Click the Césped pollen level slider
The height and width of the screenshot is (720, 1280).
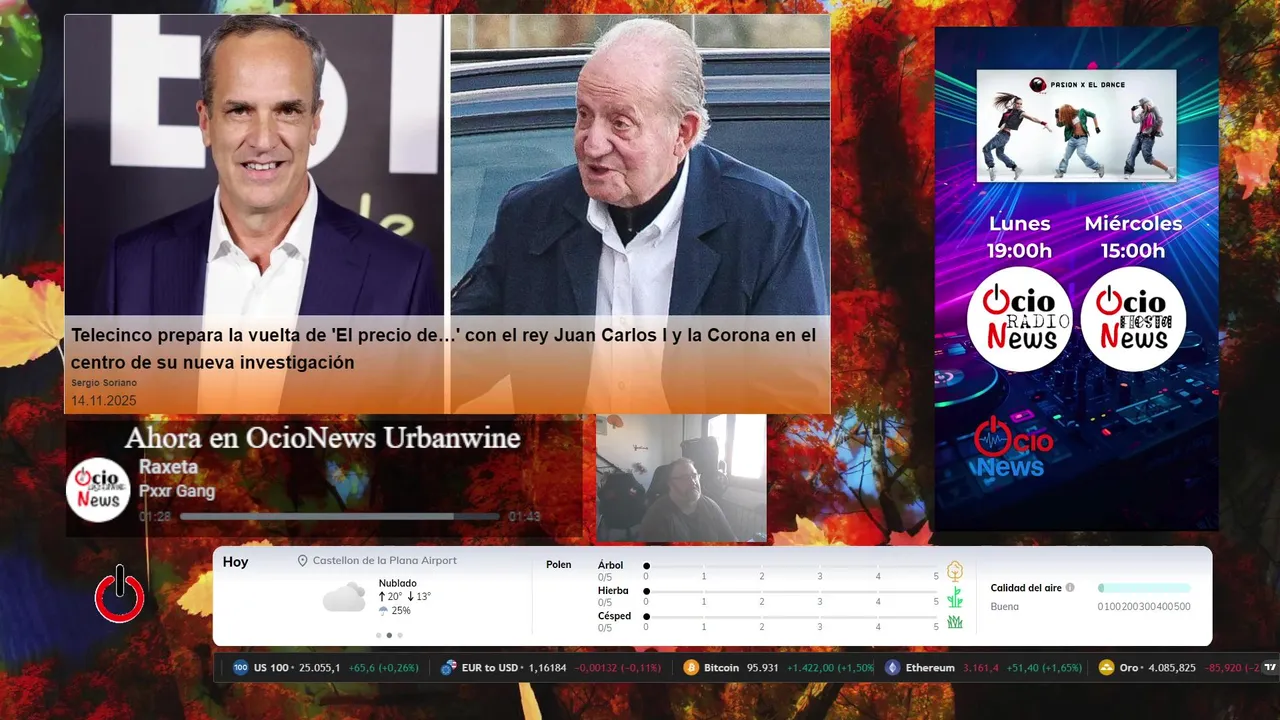(x=792, y=617)
